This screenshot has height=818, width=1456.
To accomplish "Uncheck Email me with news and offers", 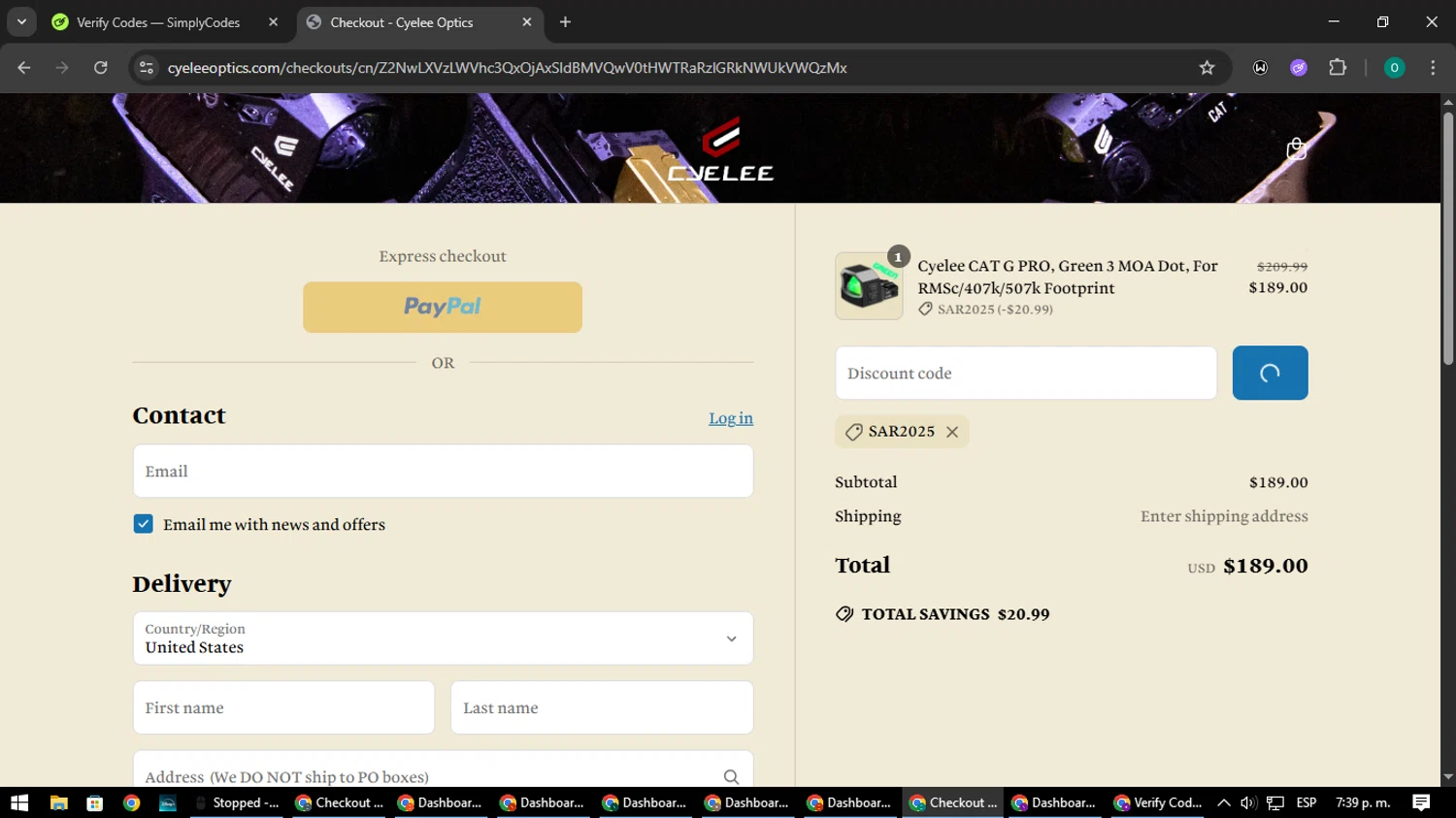I will click(143, 524).
